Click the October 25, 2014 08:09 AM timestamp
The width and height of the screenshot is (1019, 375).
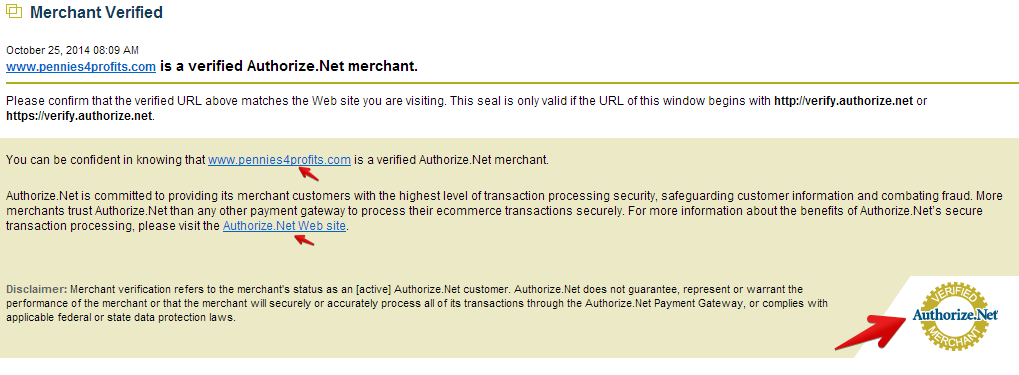coord(72,50)
